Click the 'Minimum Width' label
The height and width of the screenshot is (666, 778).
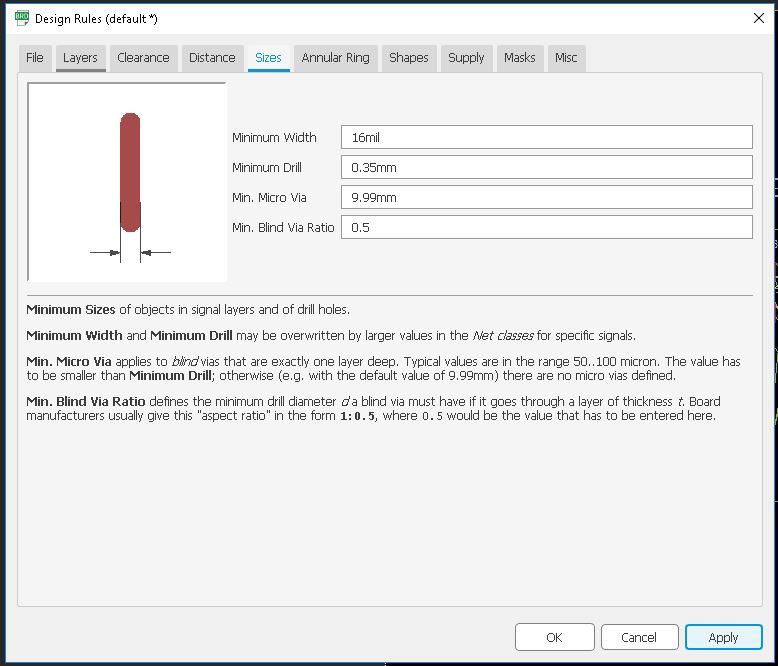click(x=274, y=137)
